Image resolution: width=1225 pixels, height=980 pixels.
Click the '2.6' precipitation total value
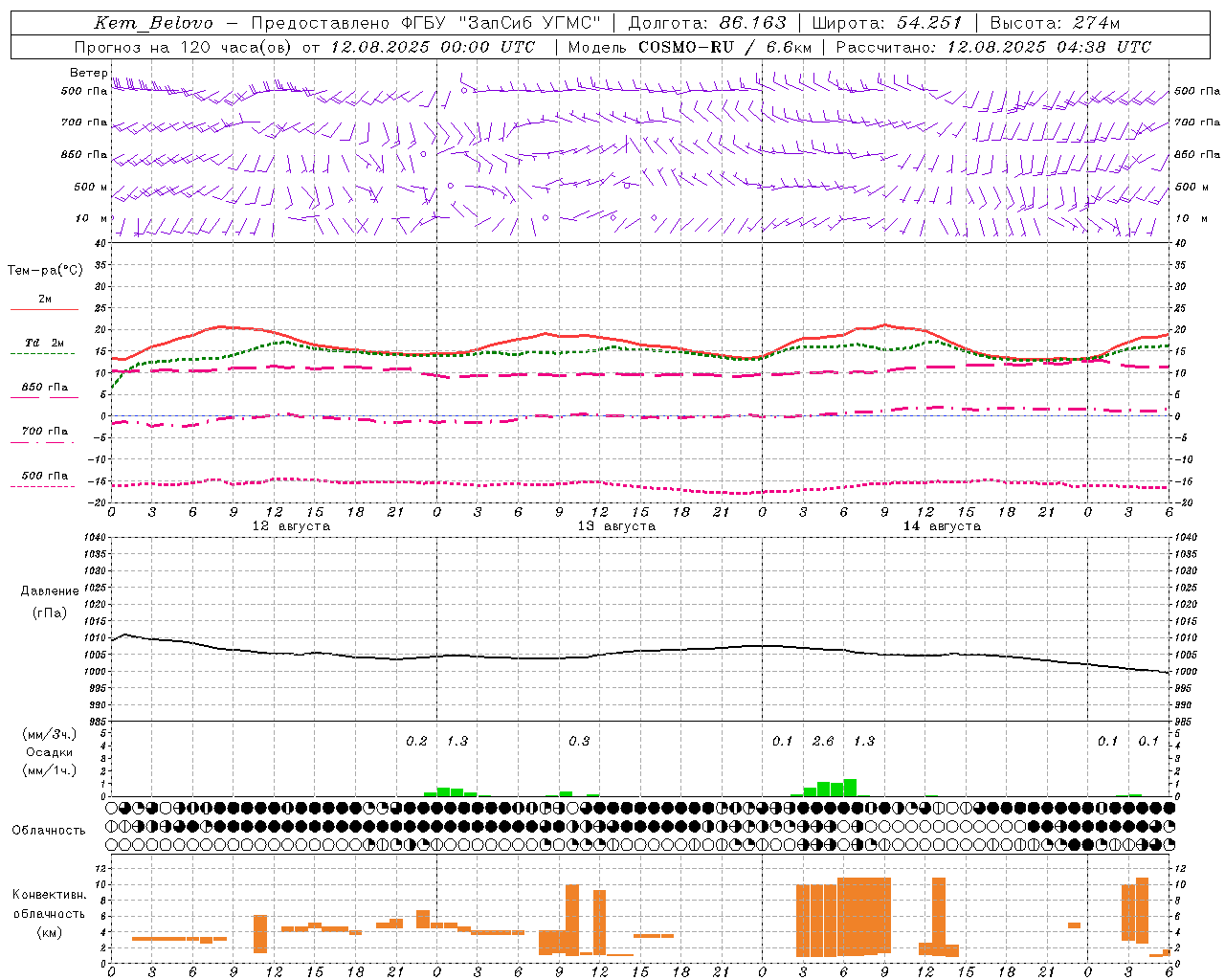tap(823, 742)
